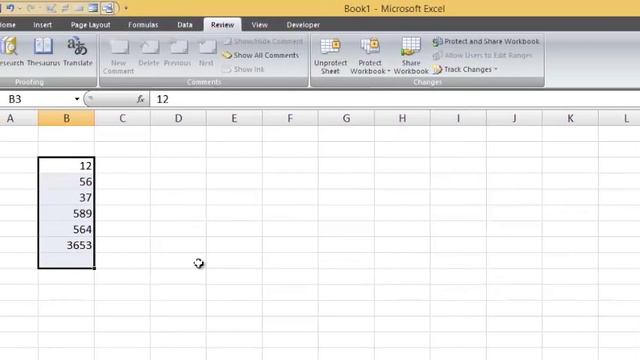Open the Name Box dropdown
Screen dimensions: 640x360
click(77, 99)
